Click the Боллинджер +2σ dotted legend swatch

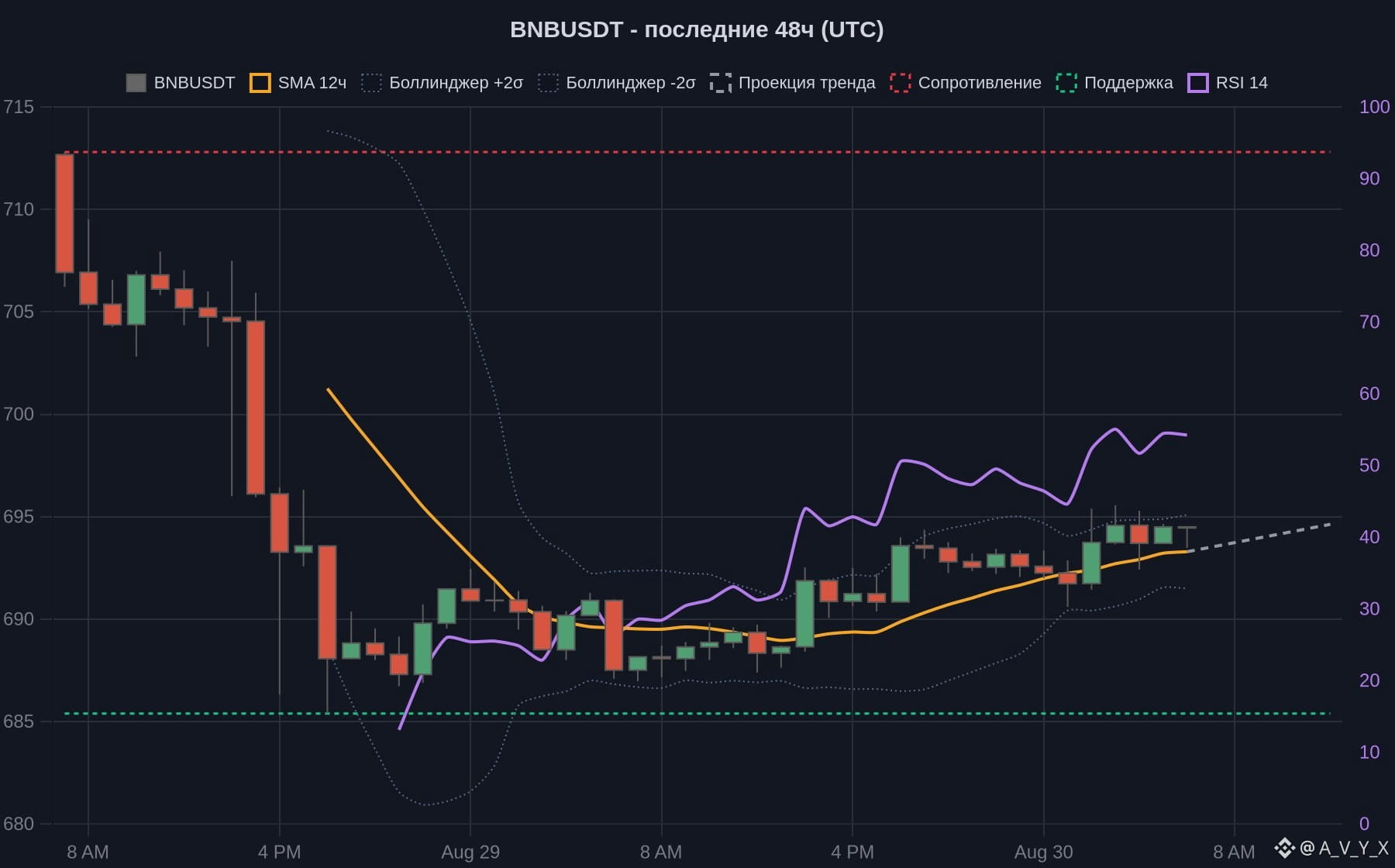tap(371, 83)
